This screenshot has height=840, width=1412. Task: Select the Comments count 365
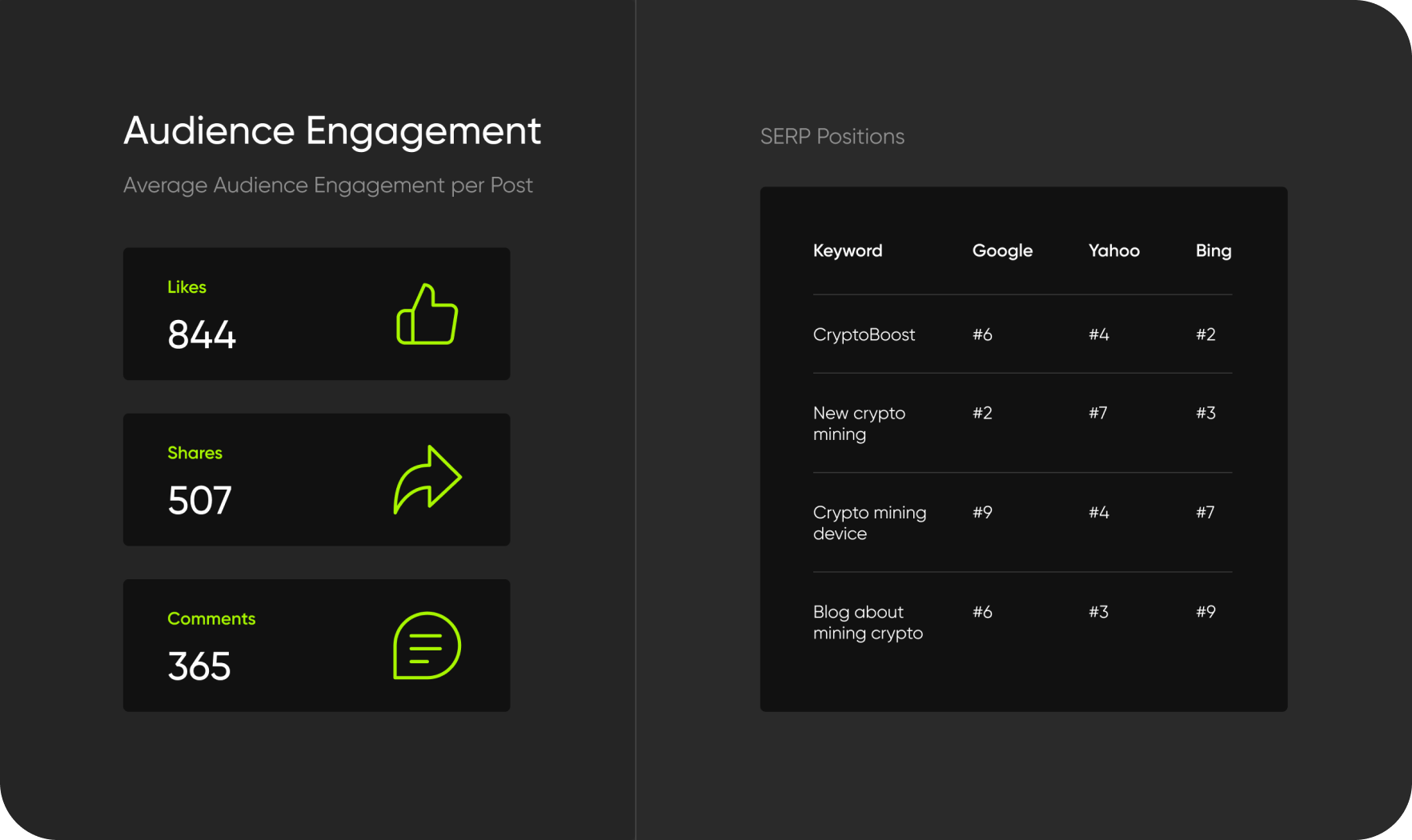pos(199,666)
